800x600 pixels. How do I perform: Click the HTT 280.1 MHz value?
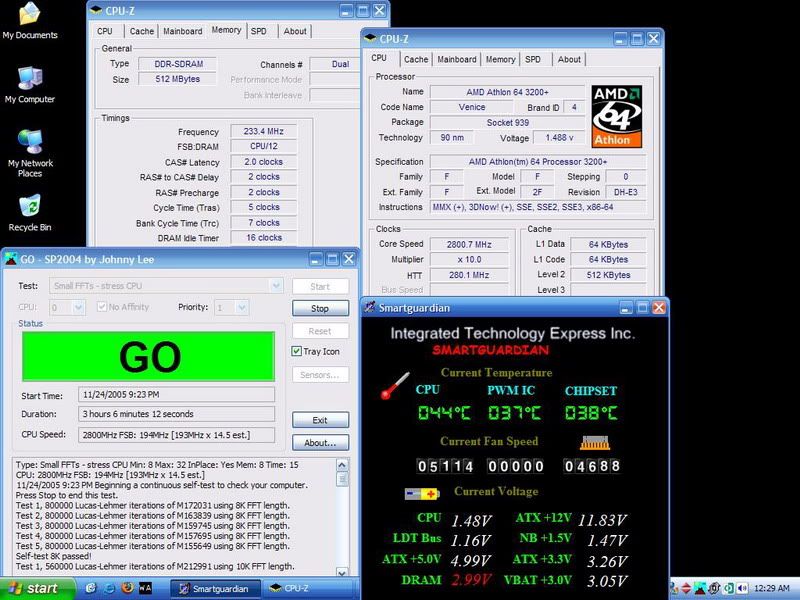469,275
